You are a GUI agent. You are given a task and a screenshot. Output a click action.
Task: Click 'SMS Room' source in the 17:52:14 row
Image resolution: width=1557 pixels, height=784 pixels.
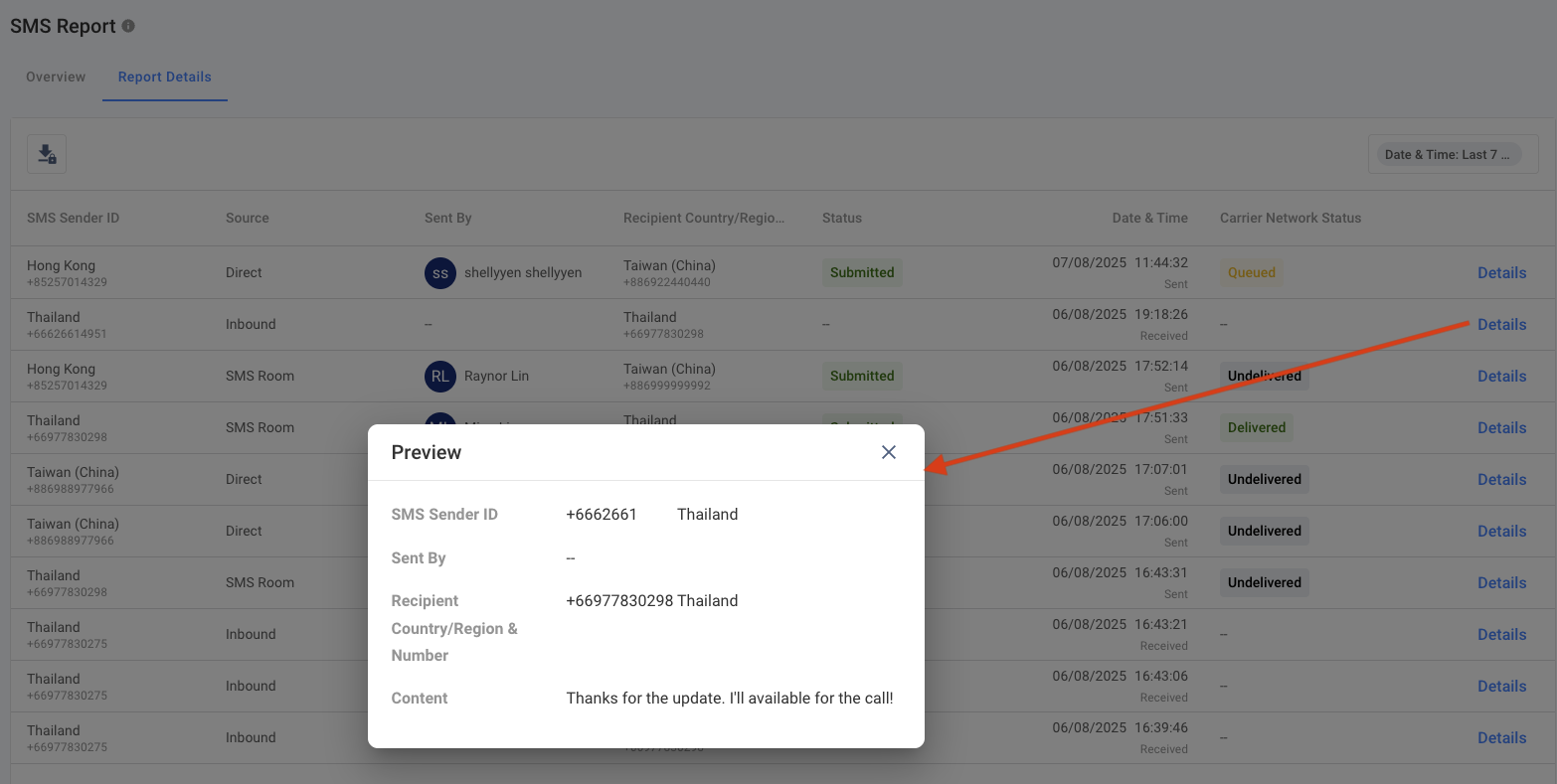259,376
